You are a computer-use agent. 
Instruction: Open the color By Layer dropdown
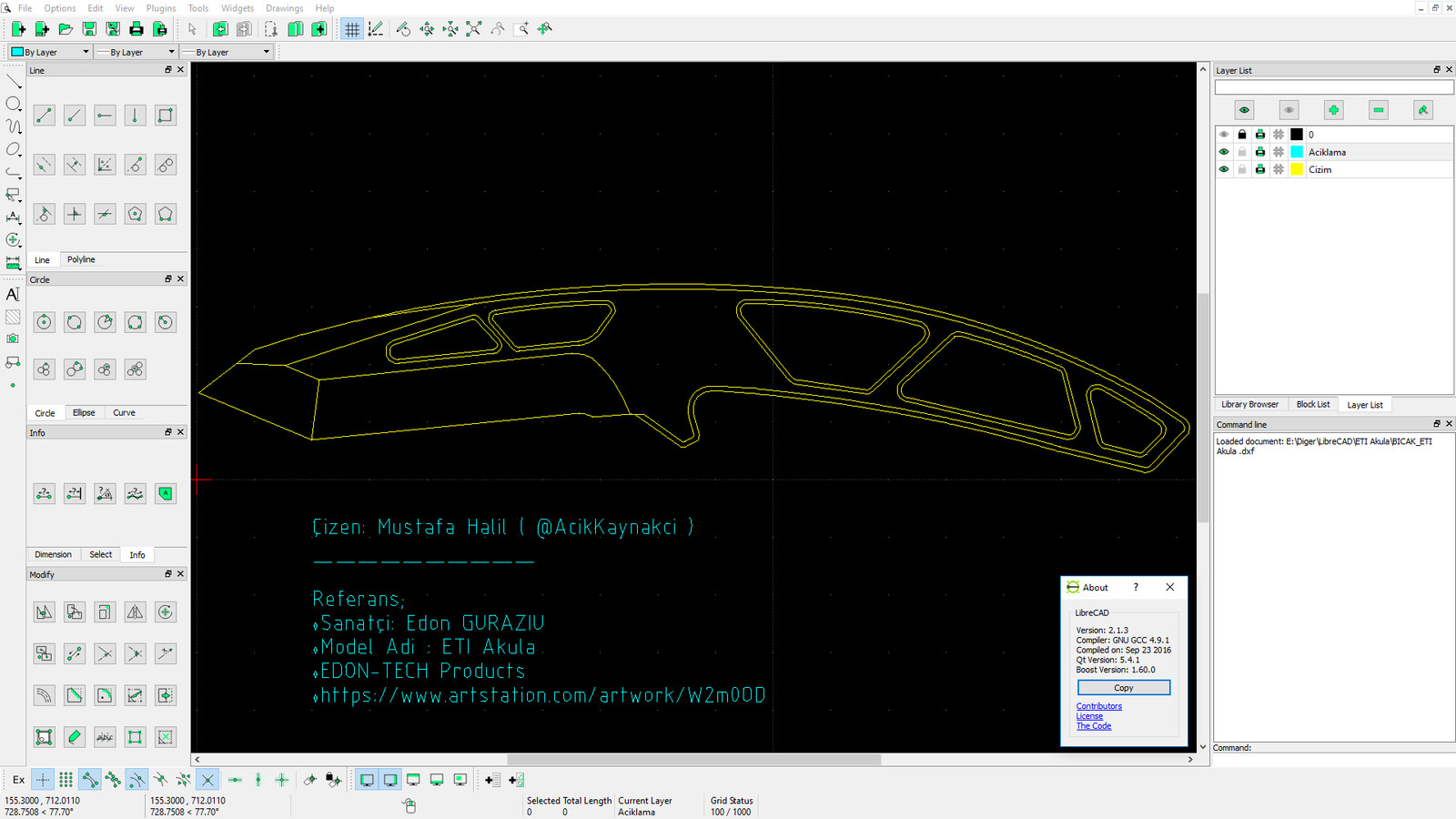(50, 52)
